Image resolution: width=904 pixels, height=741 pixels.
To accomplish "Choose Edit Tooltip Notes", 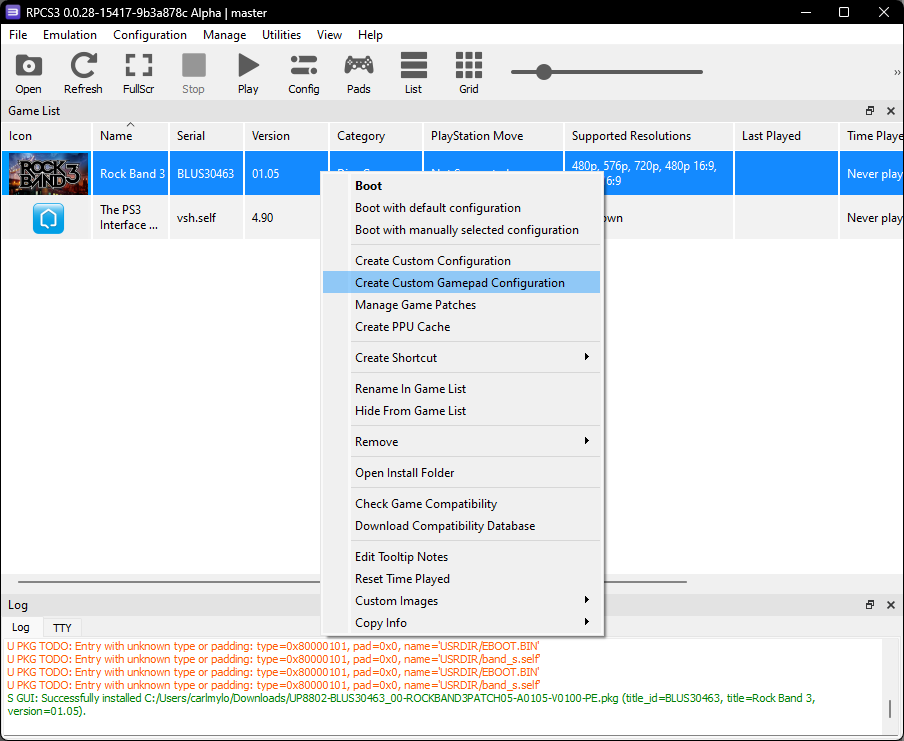I will pos(461,557).
